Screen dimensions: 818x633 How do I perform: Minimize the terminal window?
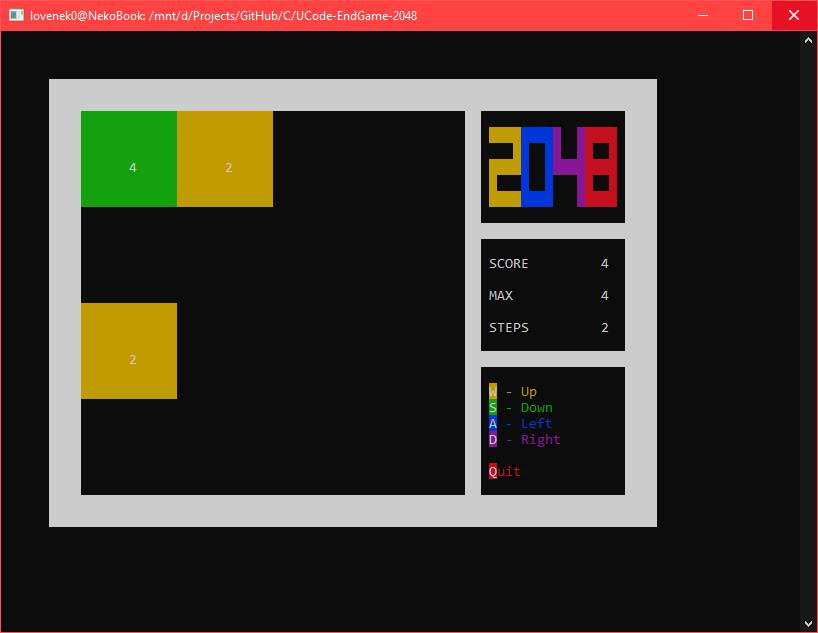703,15
